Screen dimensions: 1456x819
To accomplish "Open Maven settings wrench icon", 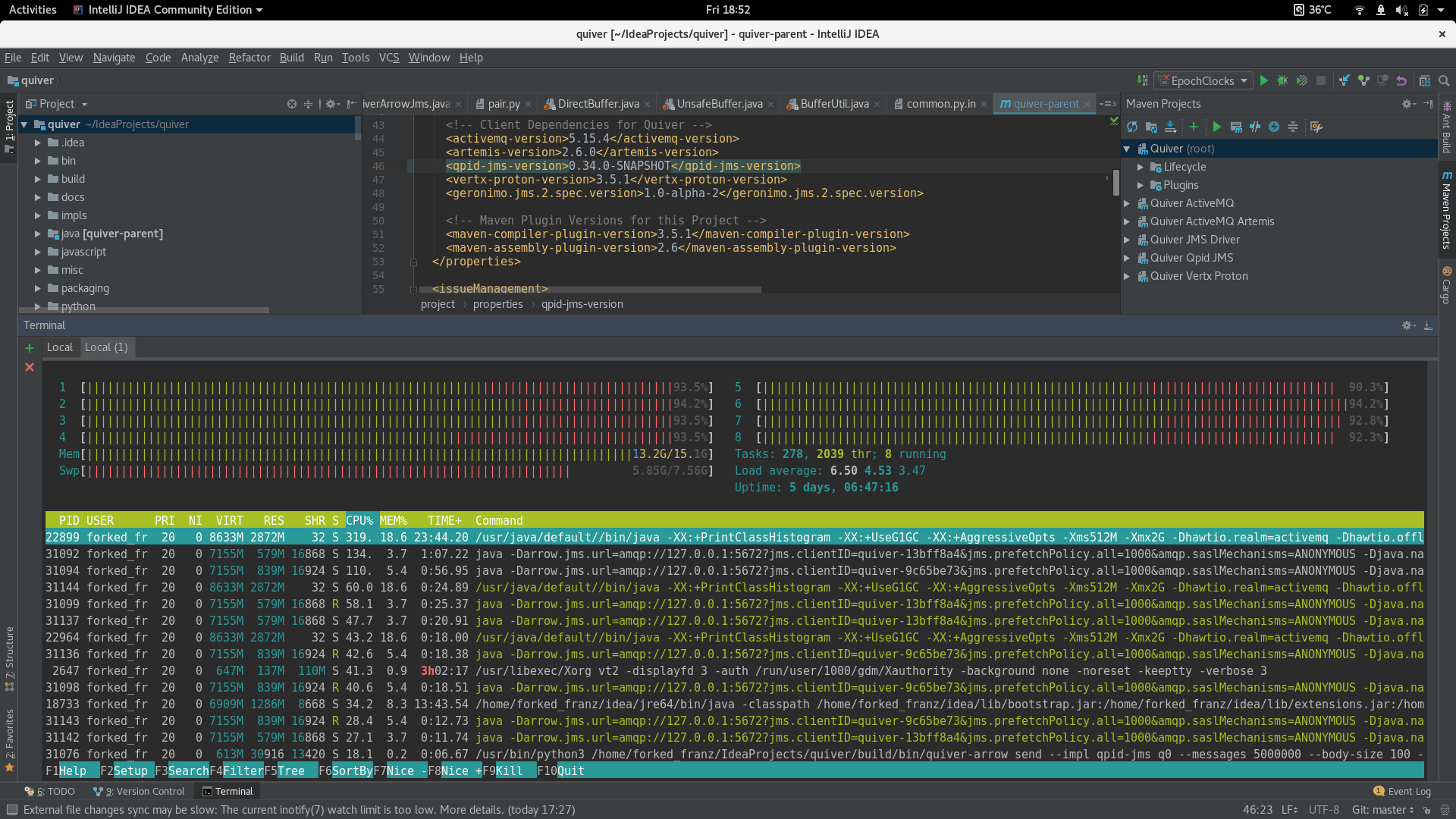I will 1316,127.
